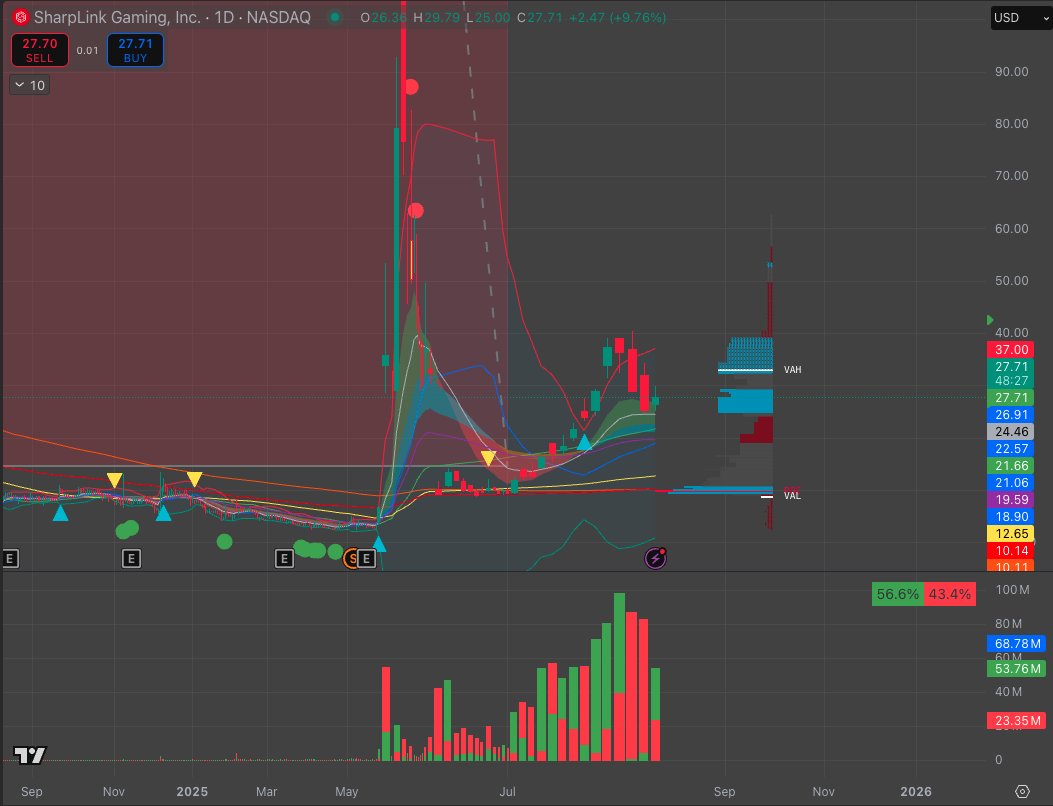The height and width of the screenshot is (806, 1053).
Task: Click the blue 27.71 BUY button
Action: tap(136, 50)
